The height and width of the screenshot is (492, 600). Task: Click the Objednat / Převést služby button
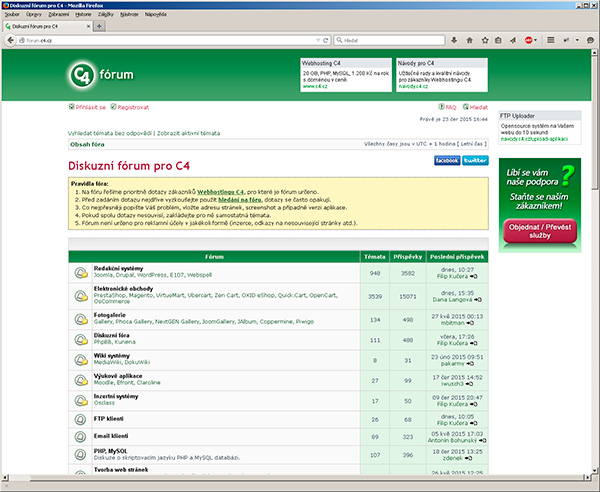click(538, 232)
